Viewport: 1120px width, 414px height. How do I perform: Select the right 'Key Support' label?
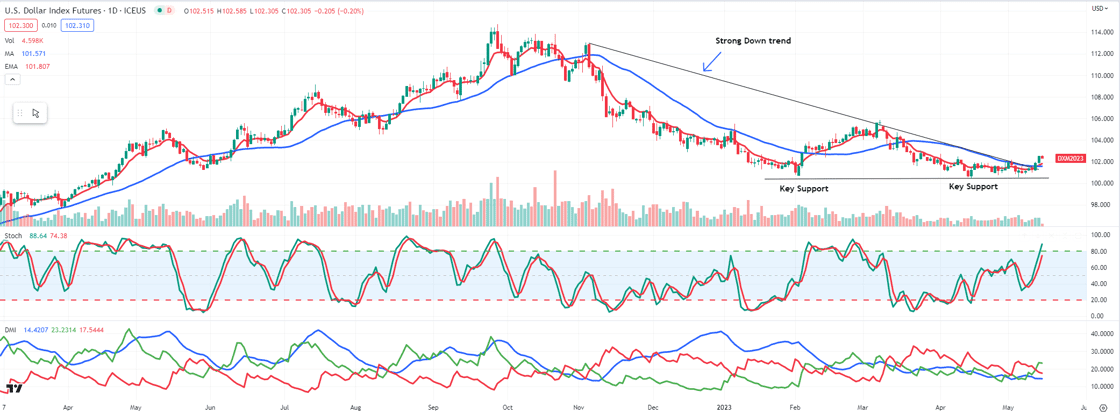[x=973, y=186]
